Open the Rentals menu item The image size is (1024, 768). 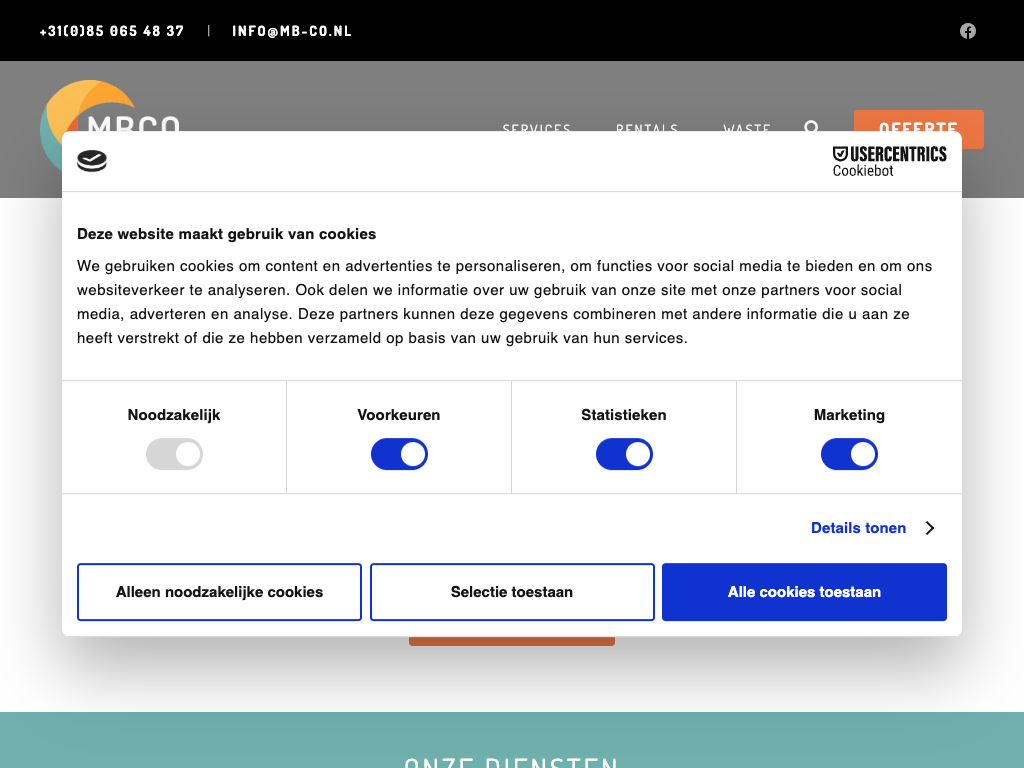pos(647,127)
